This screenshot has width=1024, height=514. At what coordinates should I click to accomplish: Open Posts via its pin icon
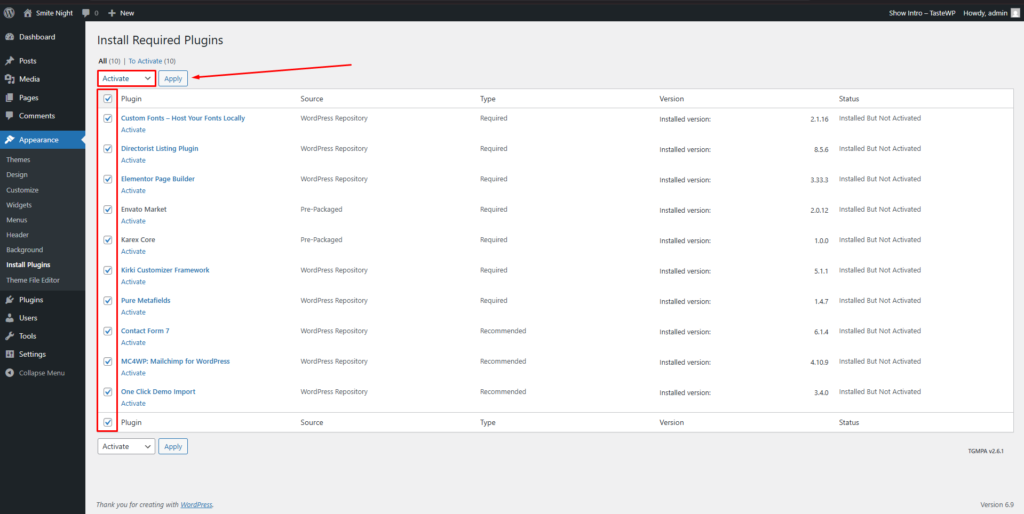pyautogui.click(x=9, y=61)
